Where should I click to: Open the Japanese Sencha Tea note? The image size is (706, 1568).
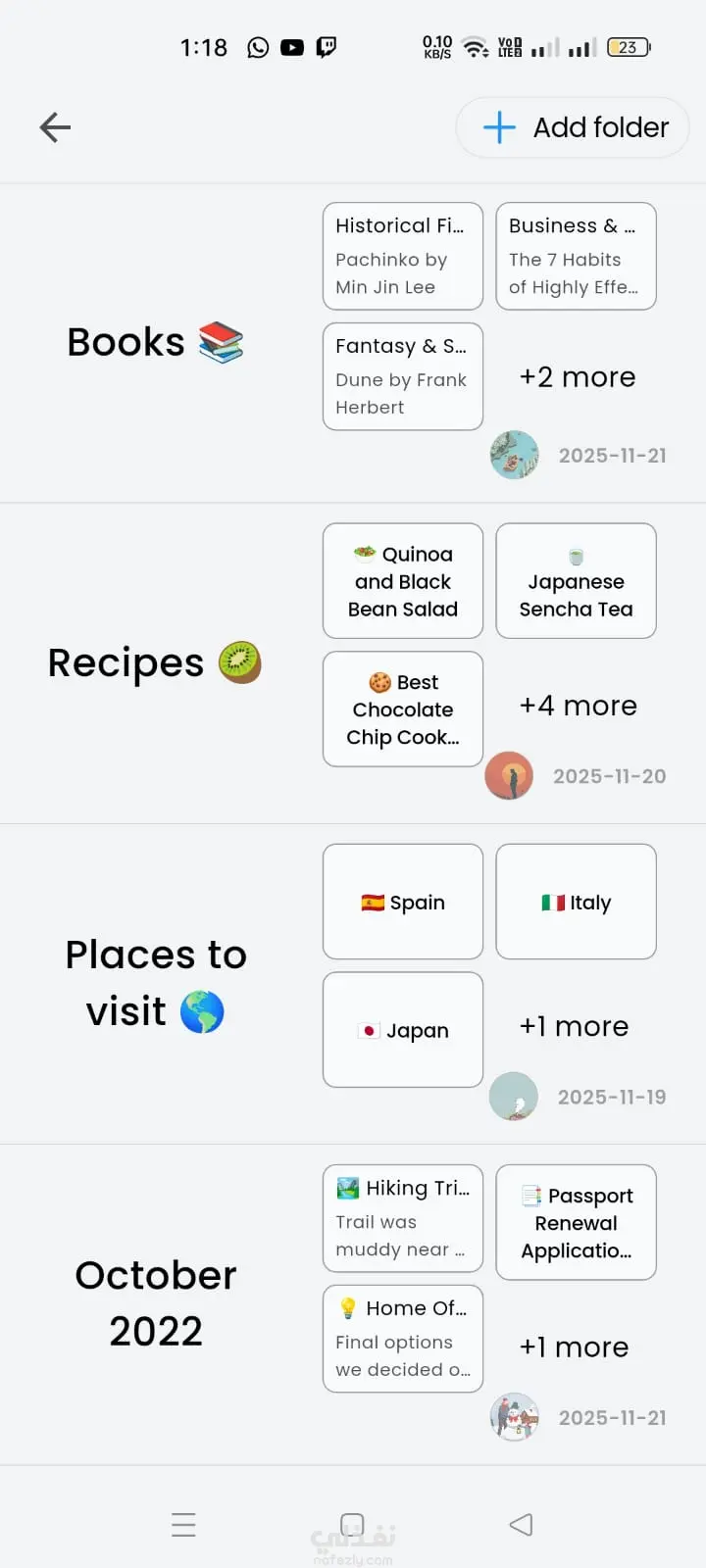576,581
